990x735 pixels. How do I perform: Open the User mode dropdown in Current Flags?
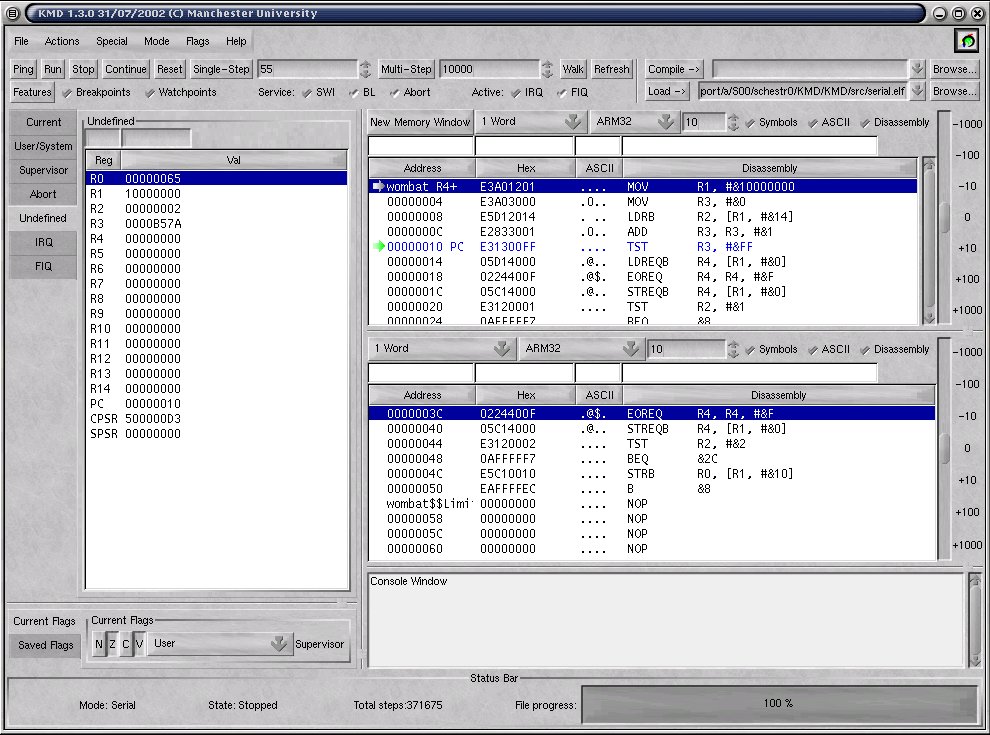click(x=220, y=644)
